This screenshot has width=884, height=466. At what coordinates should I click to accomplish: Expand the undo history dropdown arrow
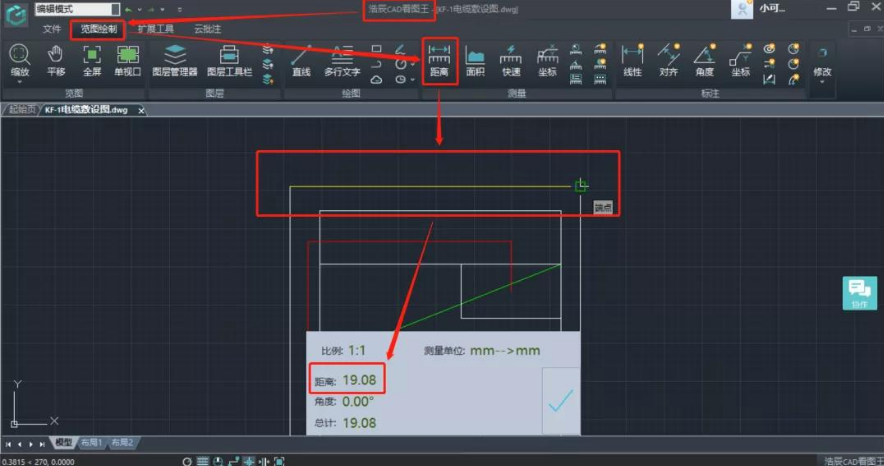[139, 10]
